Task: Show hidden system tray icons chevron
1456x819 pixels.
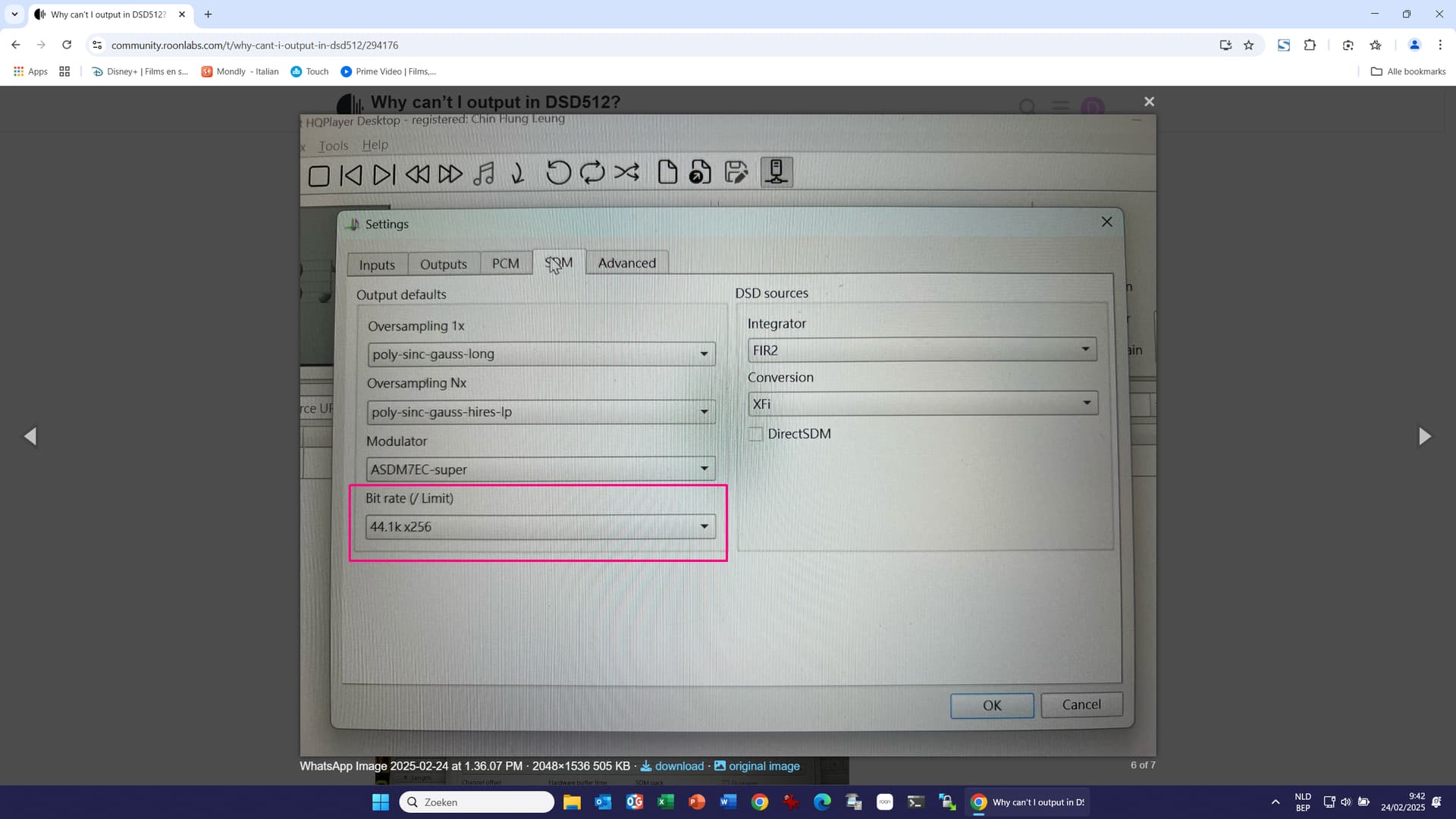Action: [x=1276, y=802]
